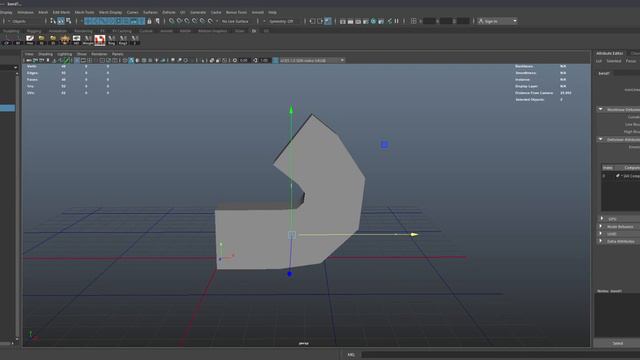Open the Mesh Display menu
This screenshot has height=360, width=640.
pyautogui.click(x=110, y=12)
